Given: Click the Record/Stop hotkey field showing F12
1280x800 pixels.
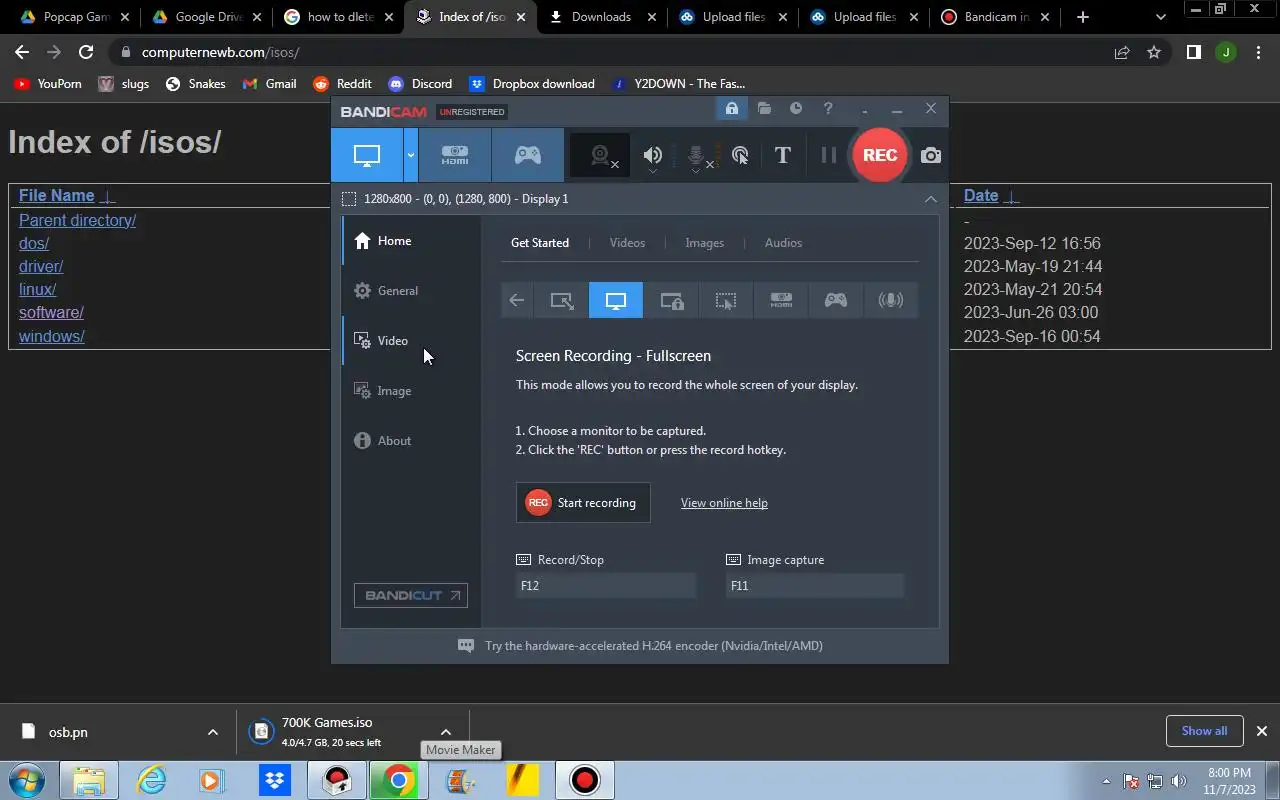Looking at the screenshot, I should [605, 586].
